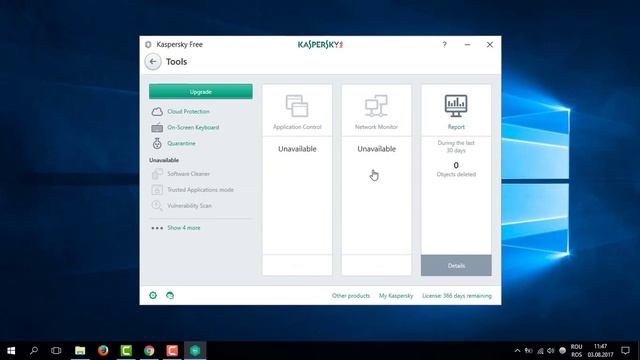Open the Action Center notifications
The height and width of the screenshot is (360, 640).
coord(625,351)
